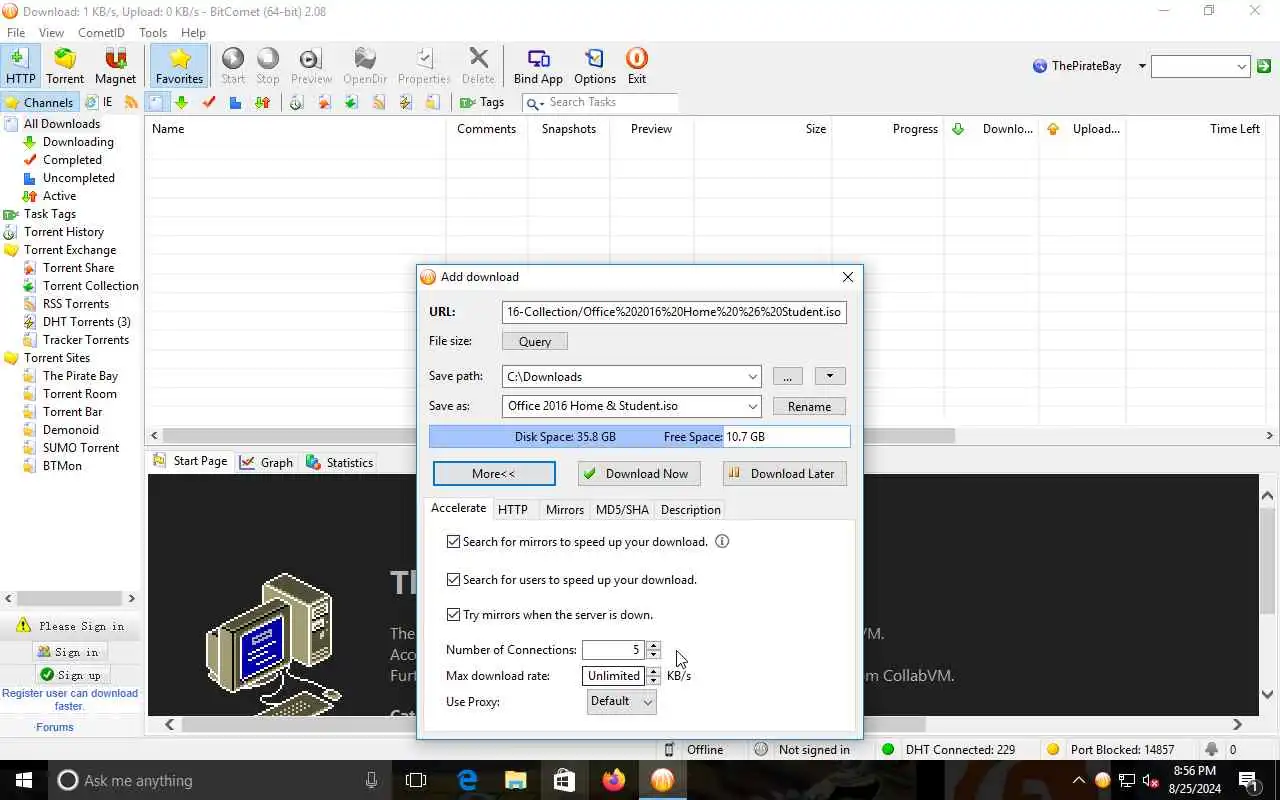Open Firefox from the taskbar
The height and width of the screenshot is (800, 1280).
tap(613, 780)
